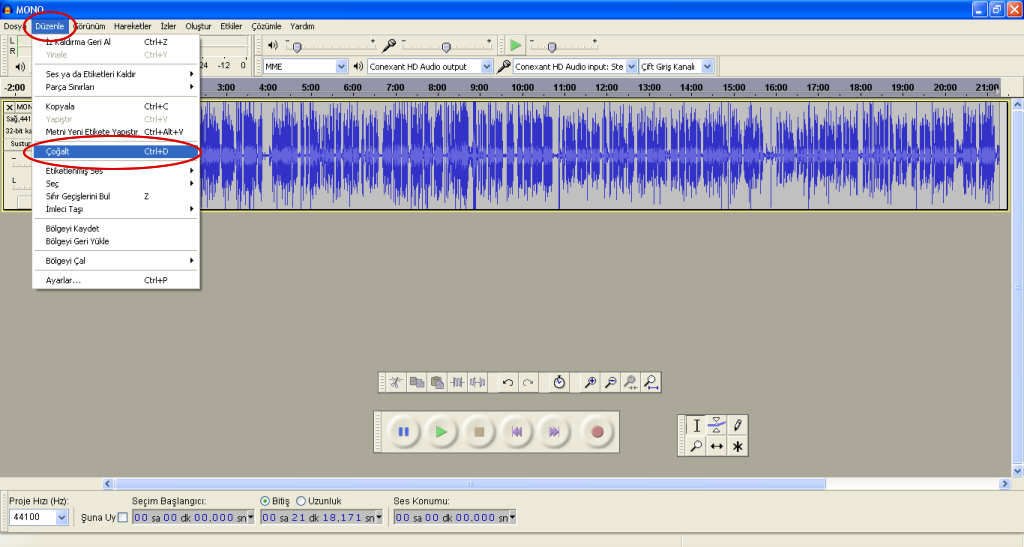Click the Silence audio icon

(x=477, y=383)
